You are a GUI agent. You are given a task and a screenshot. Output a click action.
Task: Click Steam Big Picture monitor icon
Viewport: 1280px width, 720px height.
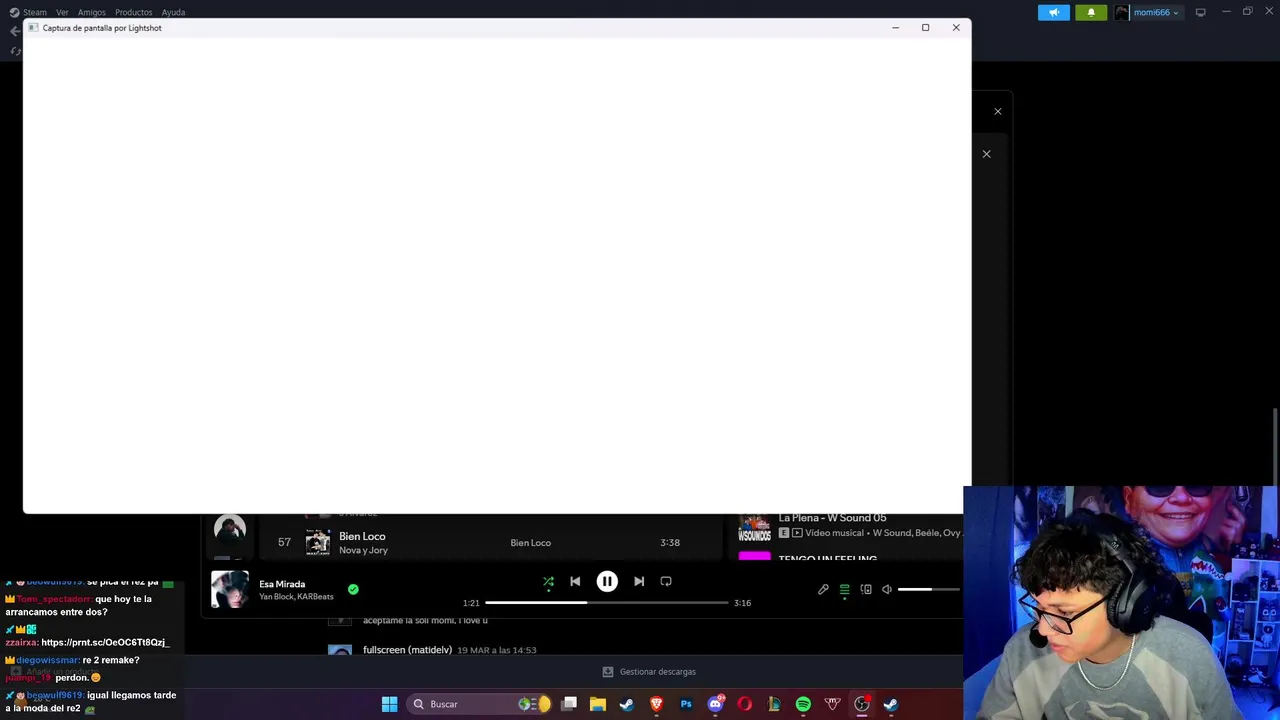(1200, 12)
